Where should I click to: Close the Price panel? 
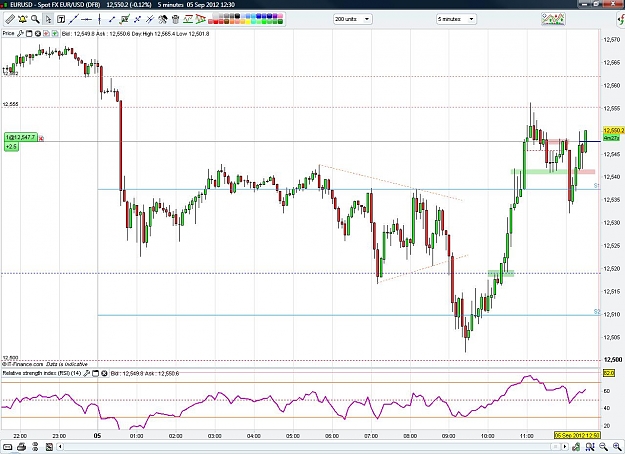(x=37, y=33)
